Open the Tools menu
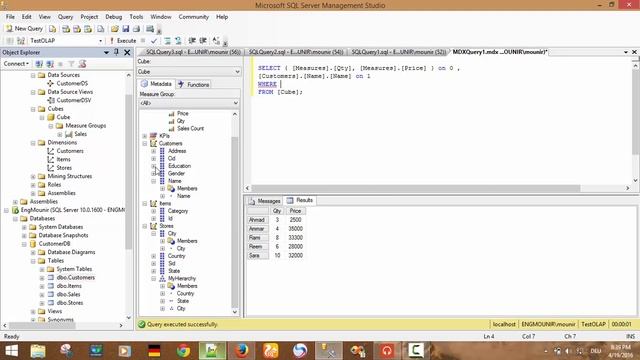Image resolution: width=640 pixels, height=360 pixels. click(x=136, y=17)
